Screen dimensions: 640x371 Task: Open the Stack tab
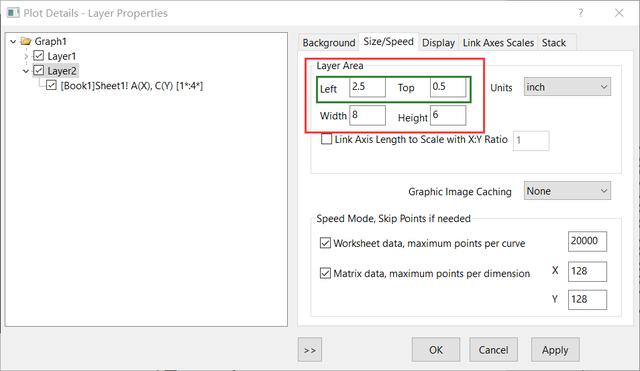pos(554,42)
